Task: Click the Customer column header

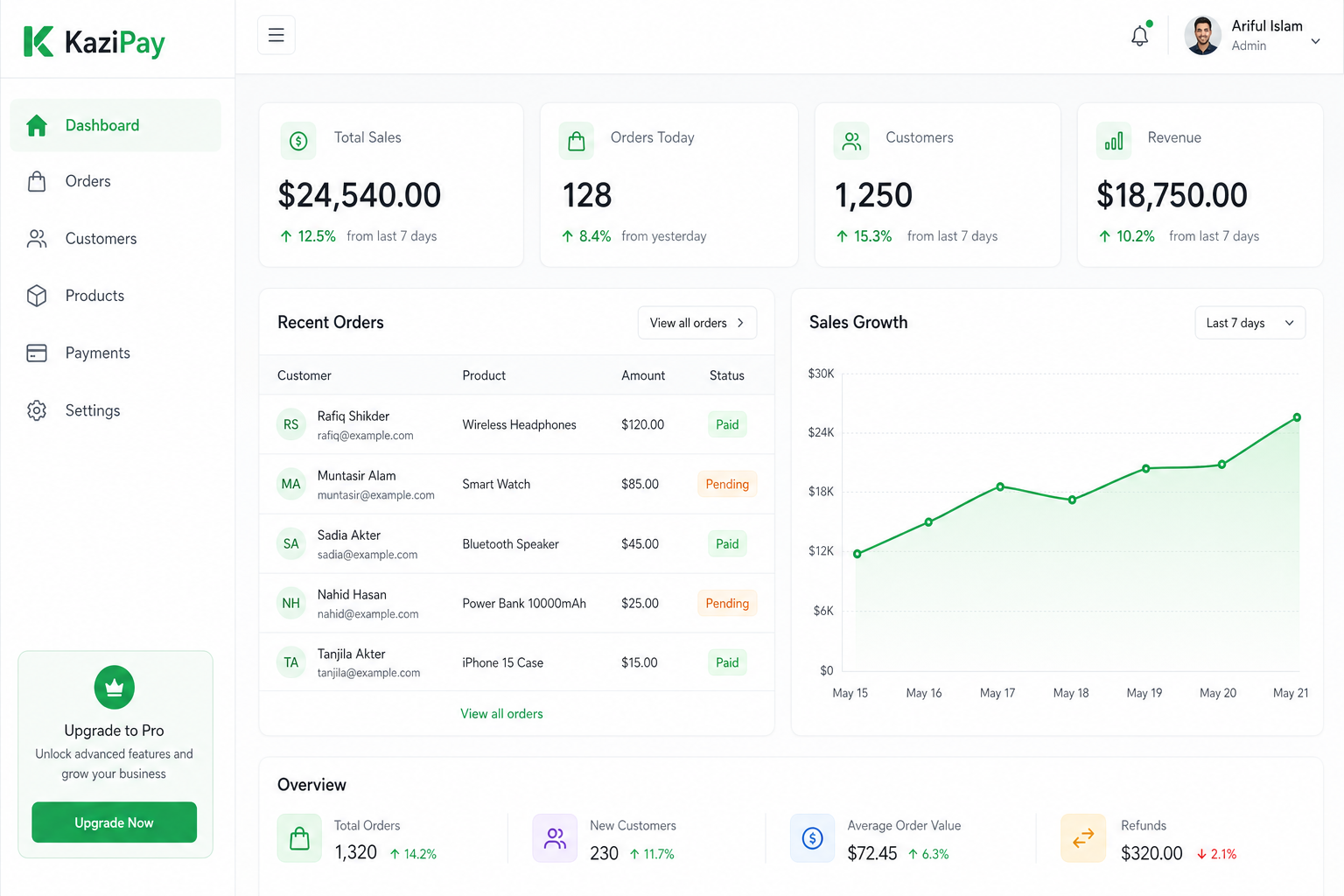Action: click(304, 375)
